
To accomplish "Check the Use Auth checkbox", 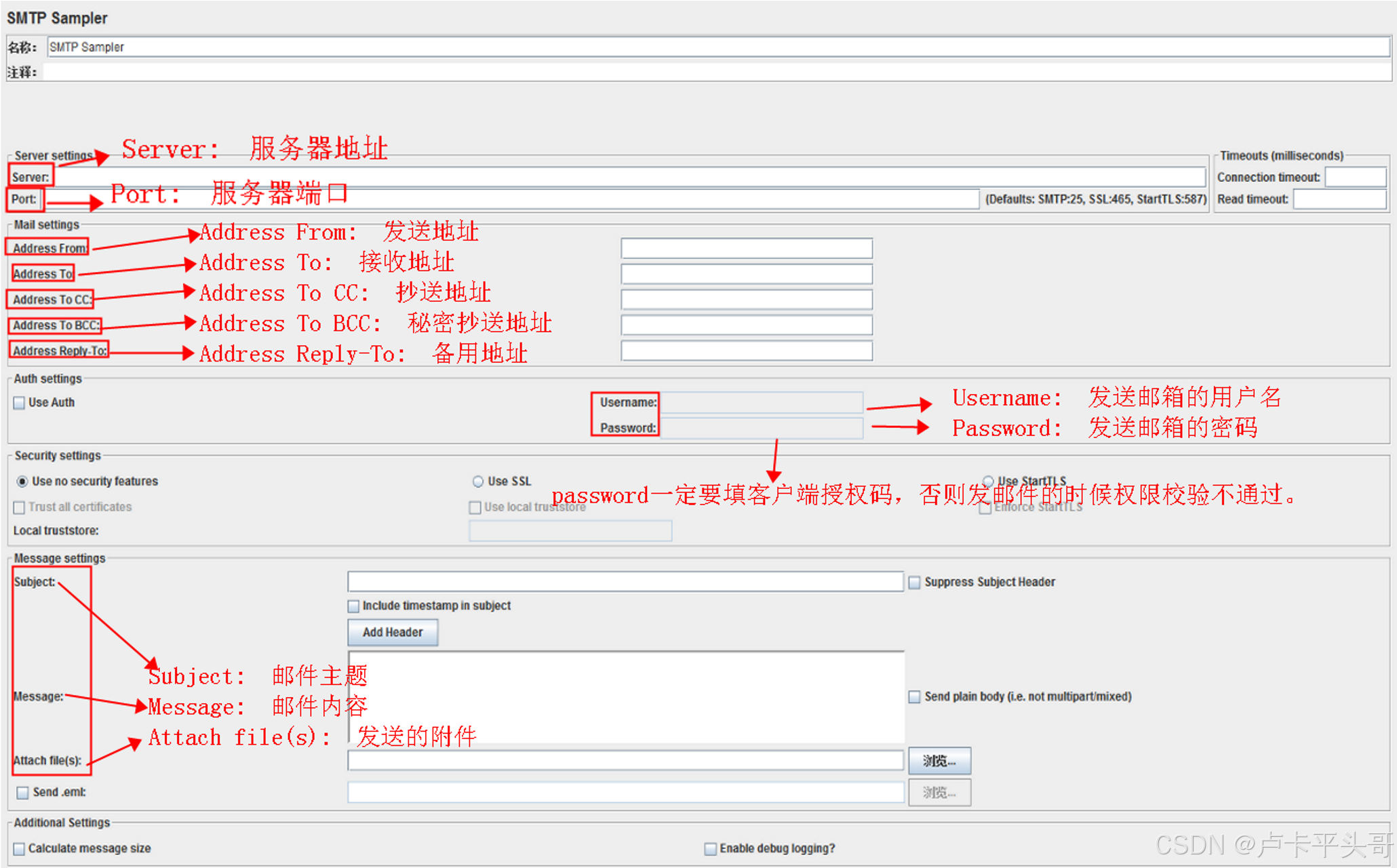I will pyautogui.click(x=19, y=403).
